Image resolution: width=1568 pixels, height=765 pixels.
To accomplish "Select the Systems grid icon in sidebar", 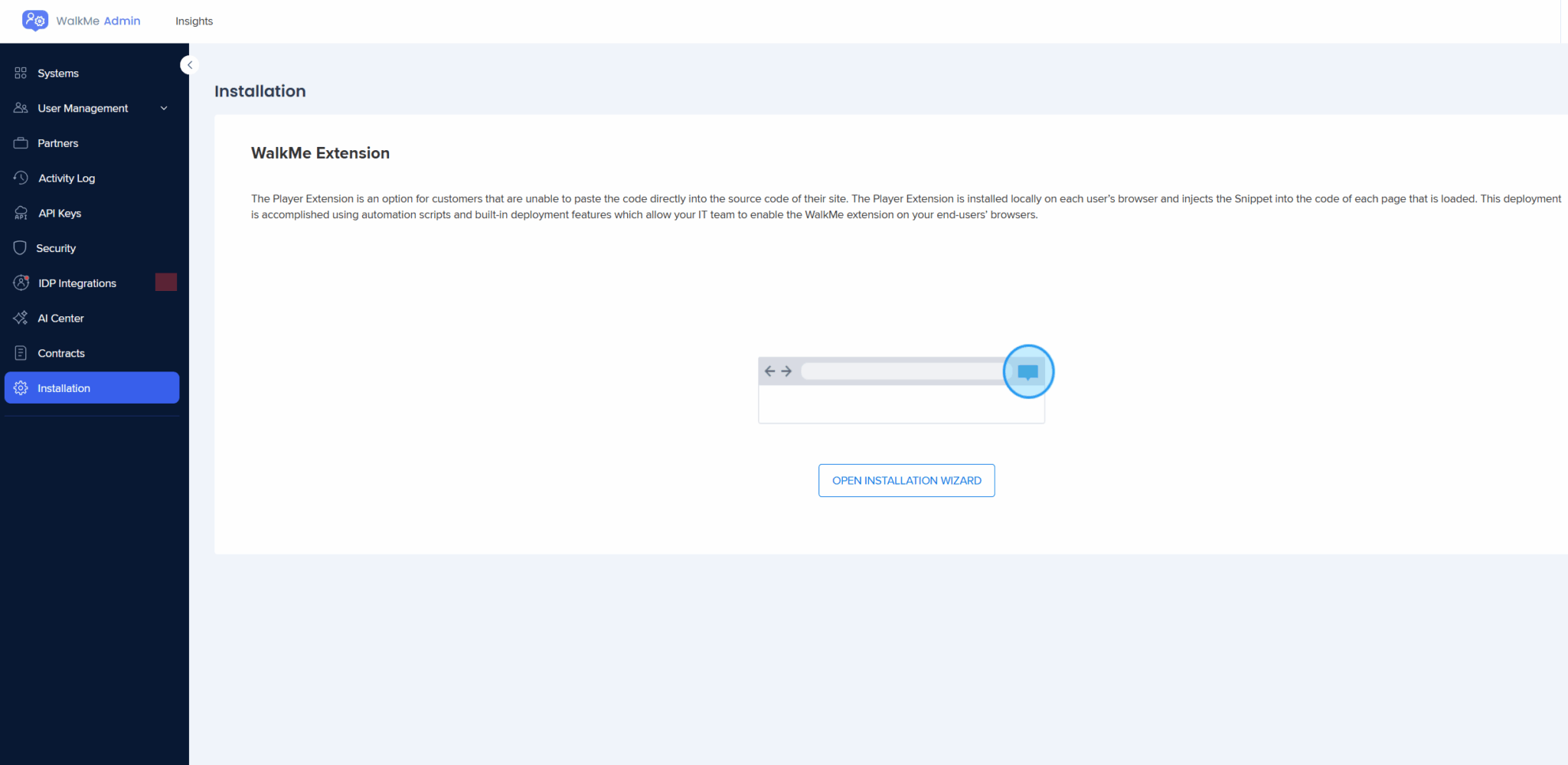I will 21,73.
